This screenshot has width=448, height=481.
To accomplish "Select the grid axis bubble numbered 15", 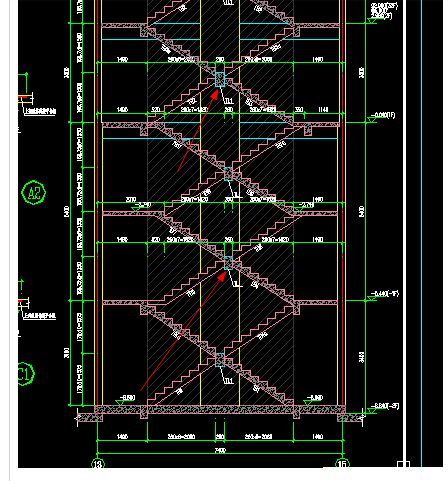I will (342, 464).
